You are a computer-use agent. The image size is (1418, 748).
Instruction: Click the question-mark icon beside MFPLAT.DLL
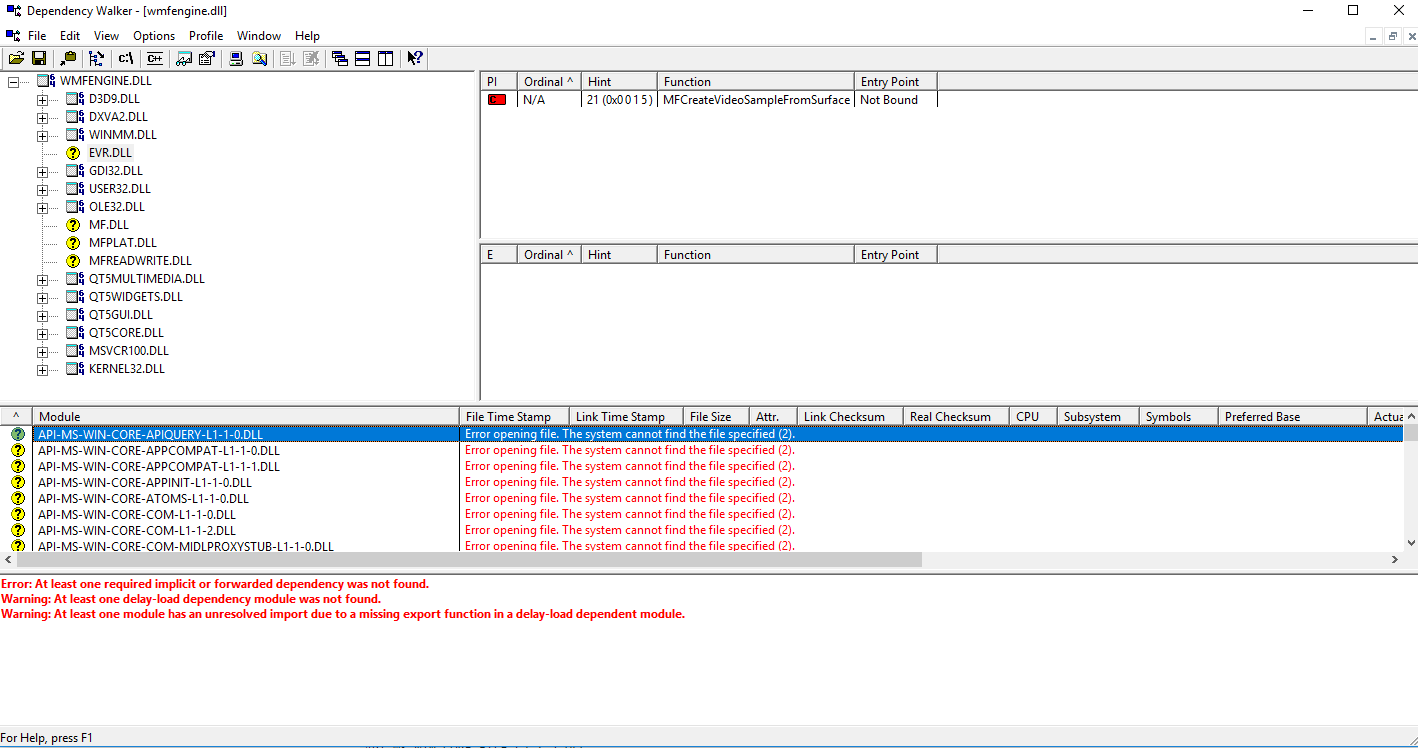(x=73, y=243)
